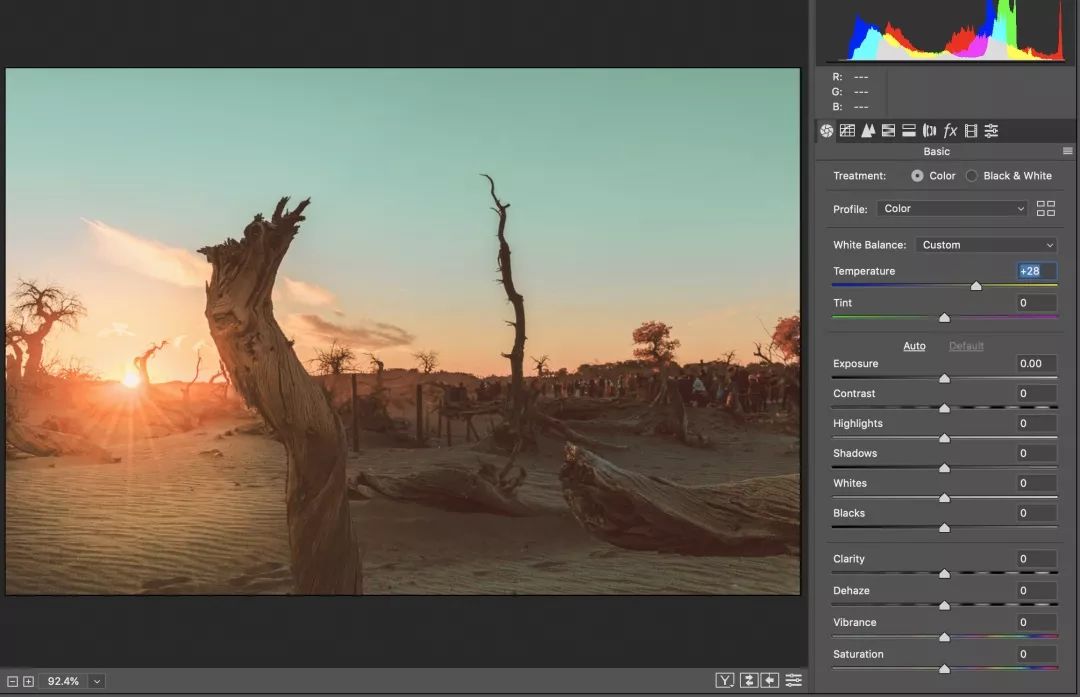Open the White Balance Custom dropdown
The width and height of the screenshot is (1080, 697).
tap(986, 245)
